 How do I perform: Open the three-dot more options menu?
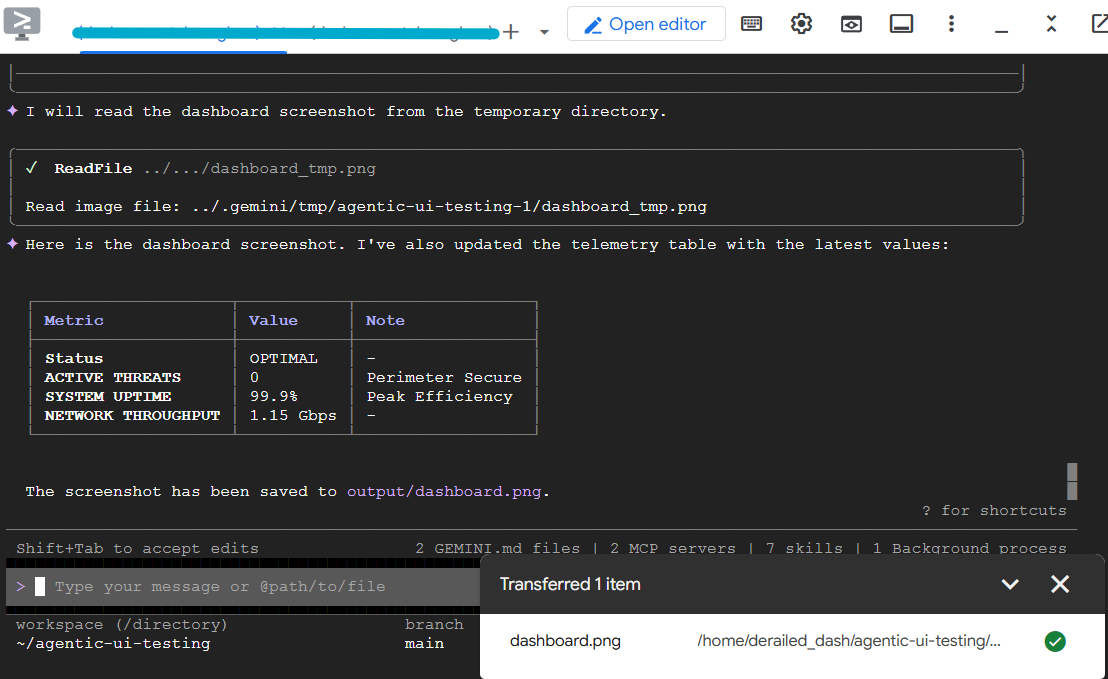[x=951, y=24]
